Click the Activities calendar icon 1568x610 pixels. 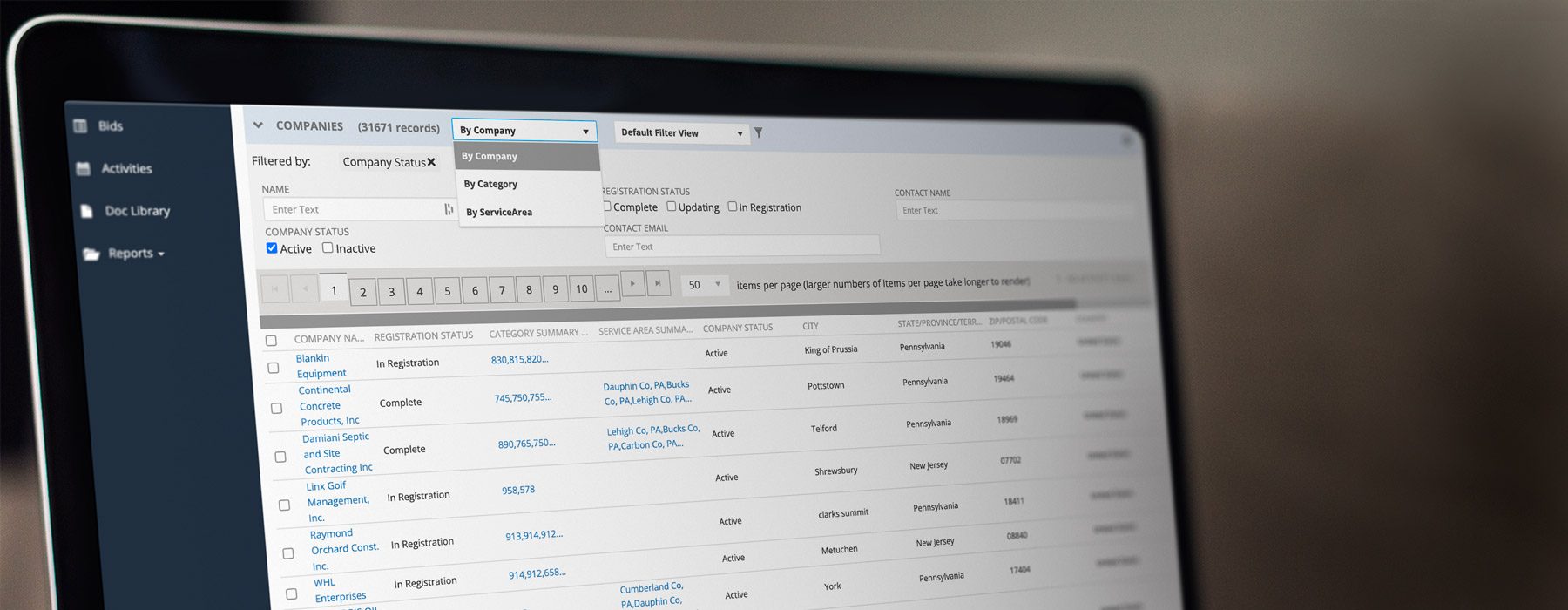pyautogui.click(x=84, y=168)
